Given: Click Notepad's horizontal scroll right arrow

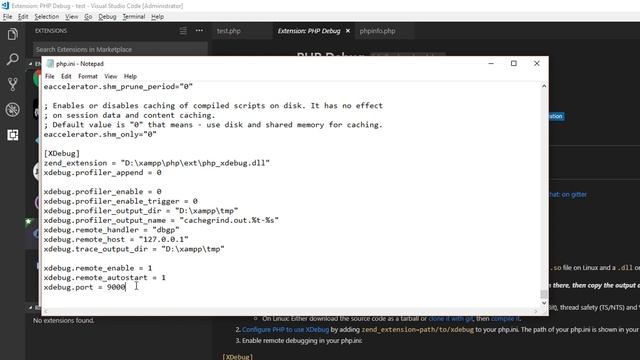Looking at the screenshot, I should [x=535, y=311].
